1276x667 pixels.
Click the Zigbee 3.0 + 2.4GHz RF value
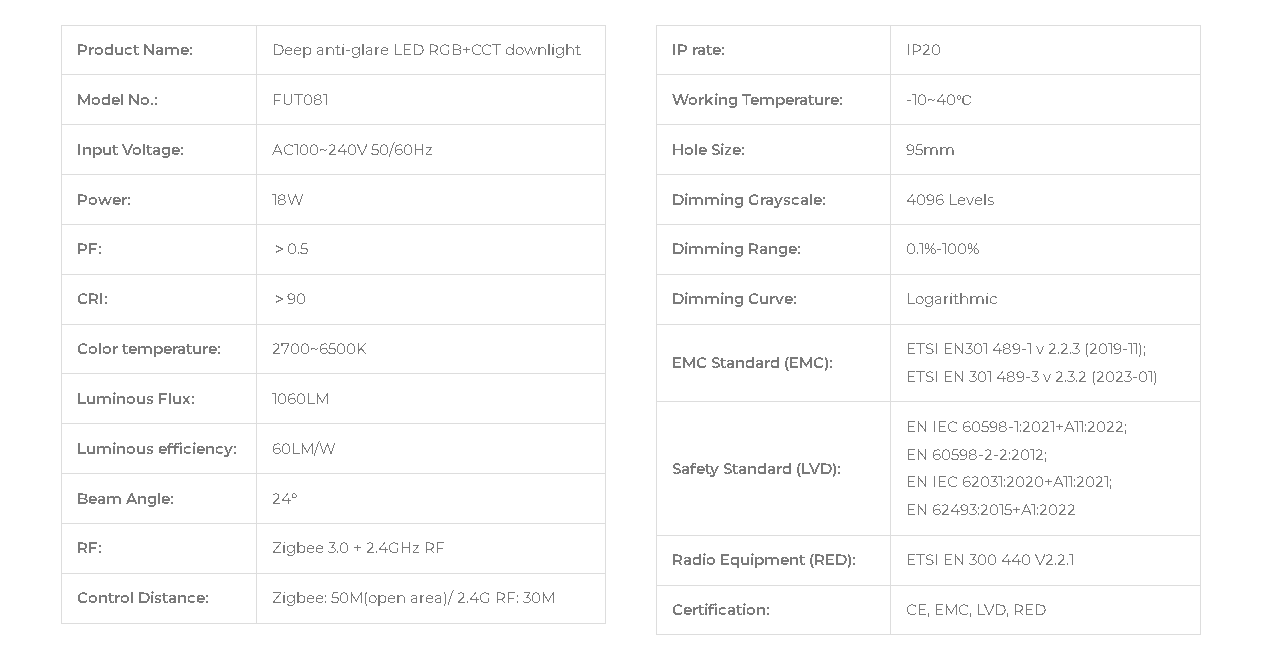coord(358,548)
